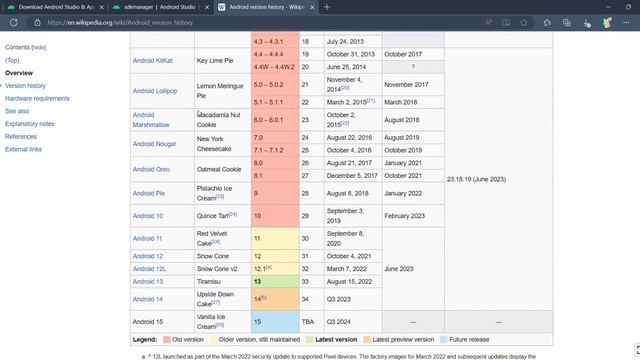Open Read aloud icon in address bar
The width and height of the screenshot is (640, 360).
(x=488, y=23)
